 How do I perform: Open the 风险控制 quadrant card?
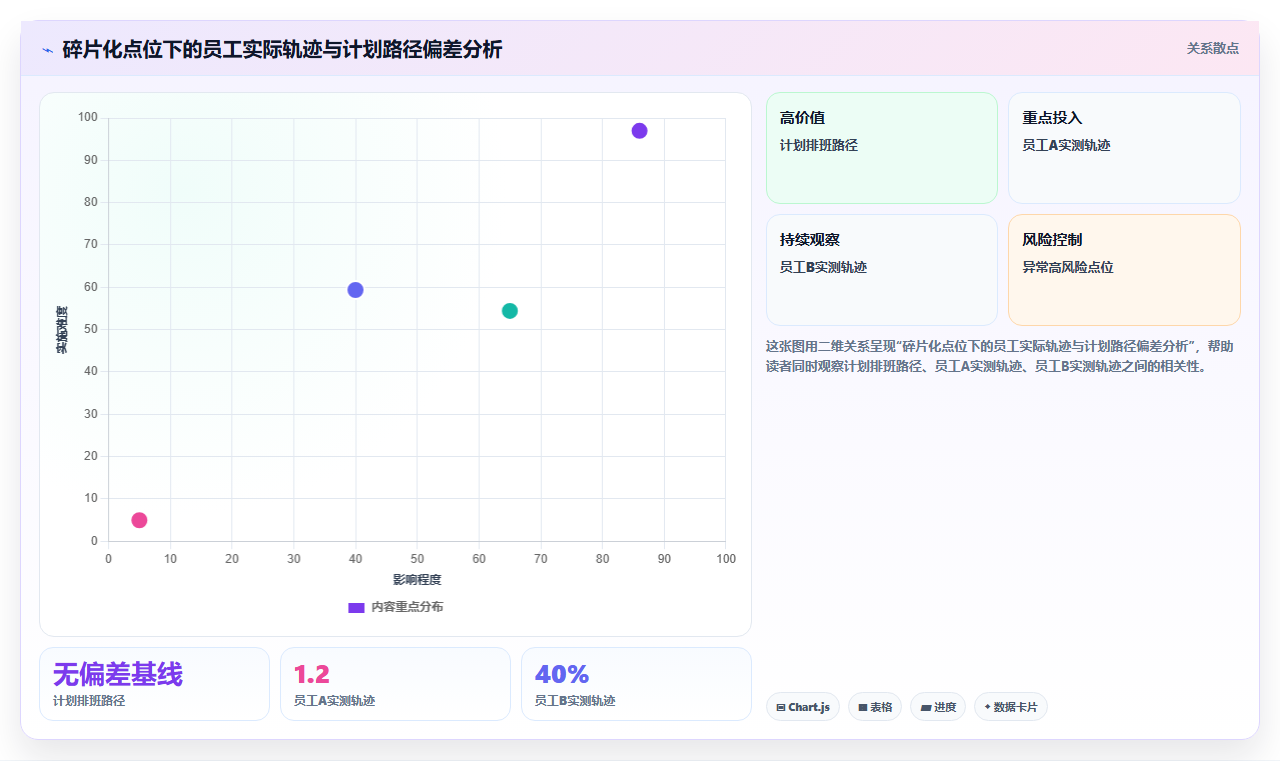click(1124, 270)
